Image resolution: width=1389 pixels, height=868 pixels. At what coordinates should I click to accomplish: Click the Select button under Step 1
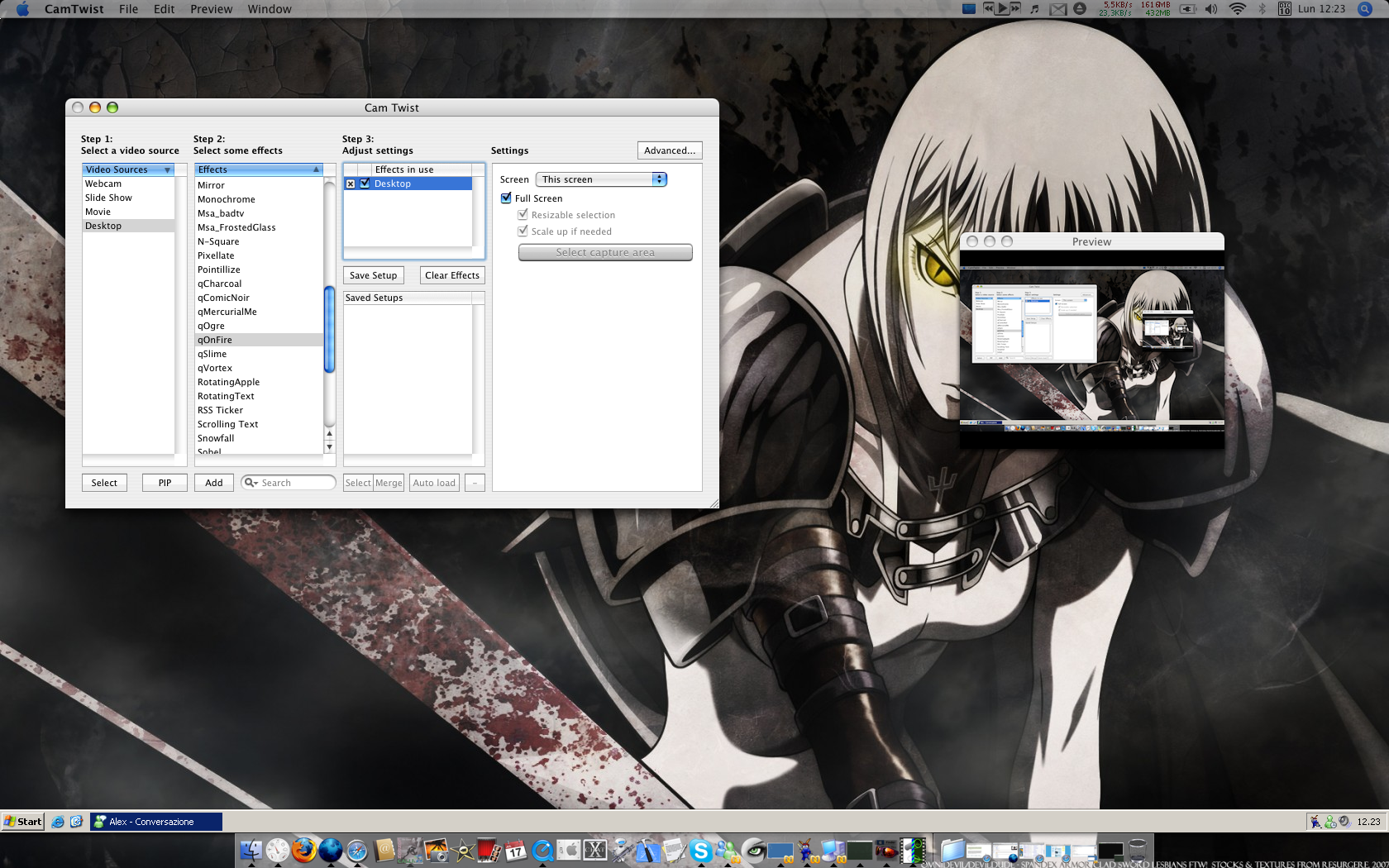104,483
